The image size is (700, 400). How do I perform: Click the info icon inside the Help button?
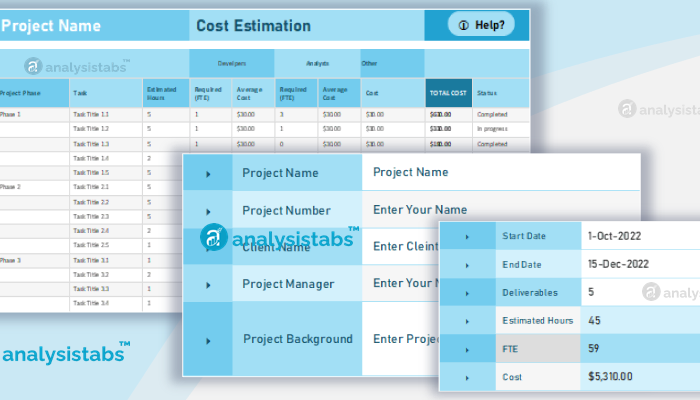coord(462,25)
